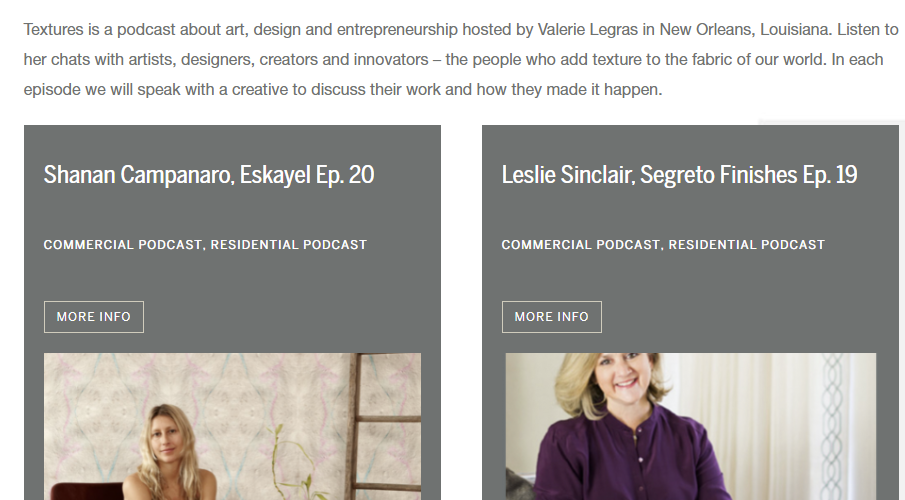Image resolution: width=905 pixels, height=500 pixels.
Task: Select Commercial Podcast under Leslie Sinclair episode
Action: [x=580, y=244]
